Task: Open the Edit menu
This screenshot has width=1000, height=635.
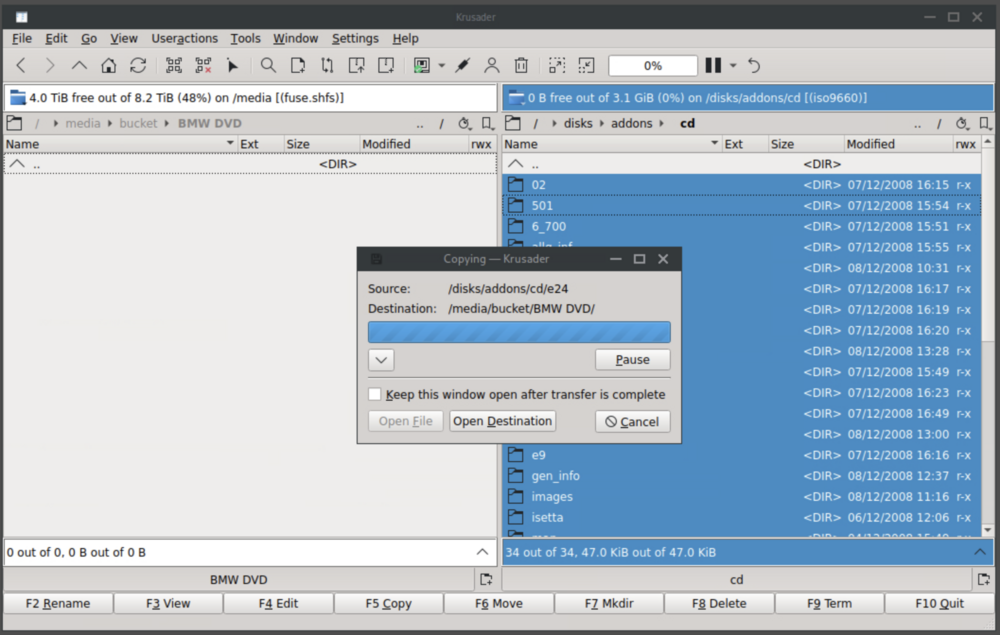Action: [56, 38]
